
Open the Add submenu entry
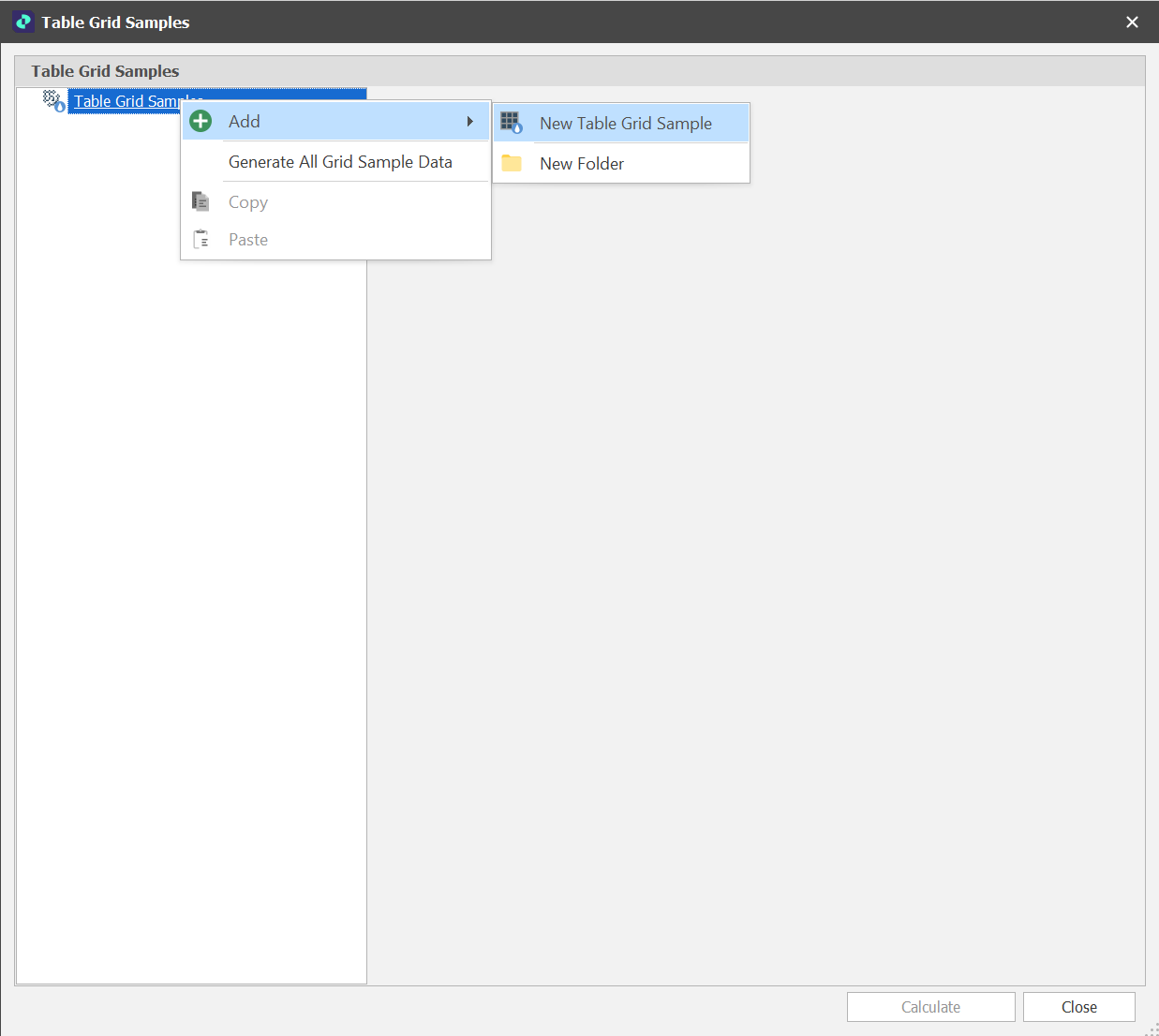(336, 122)
